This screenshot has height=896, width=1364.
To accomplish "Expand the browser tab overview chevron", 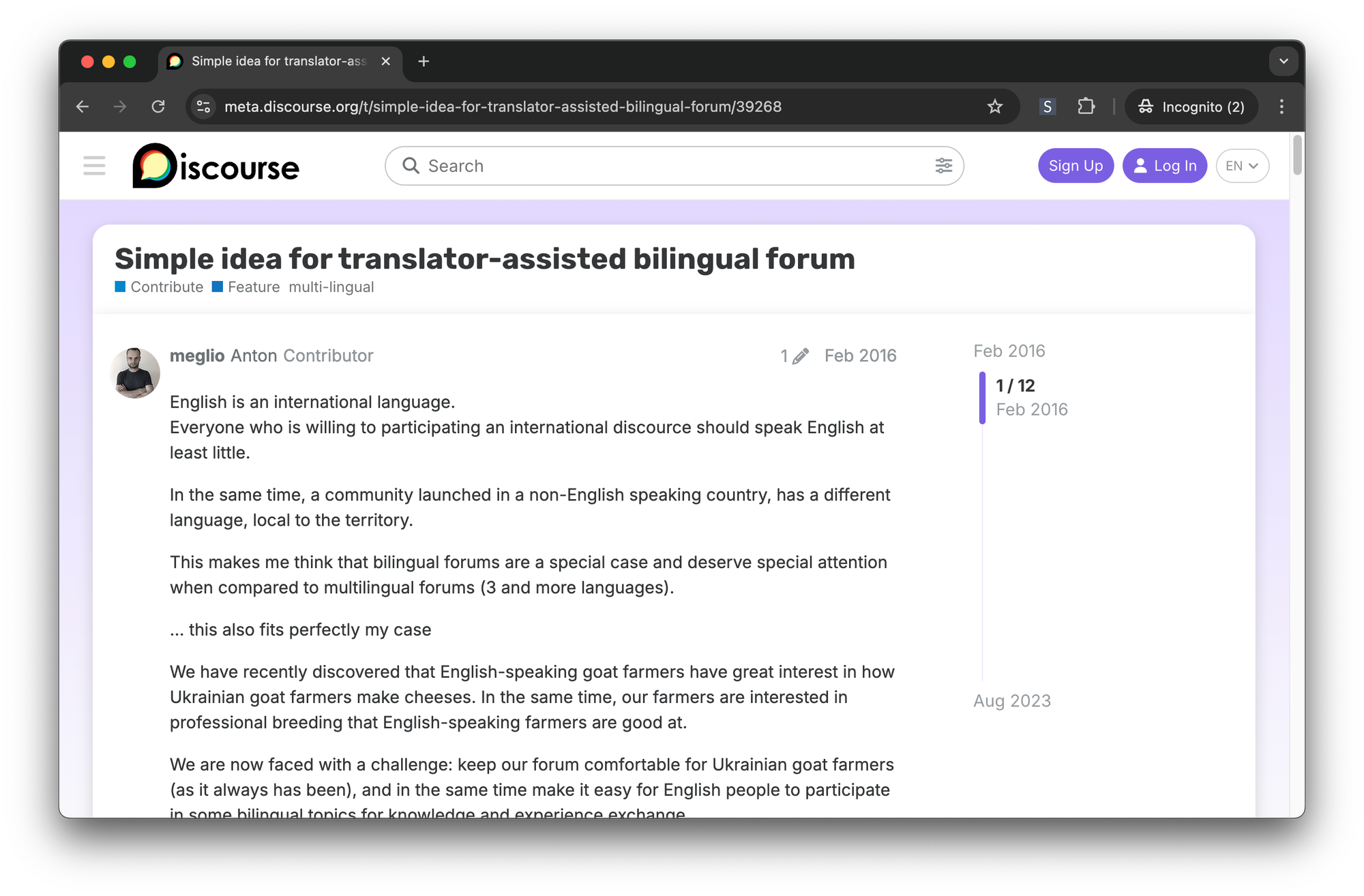I will coord(1284,61).
